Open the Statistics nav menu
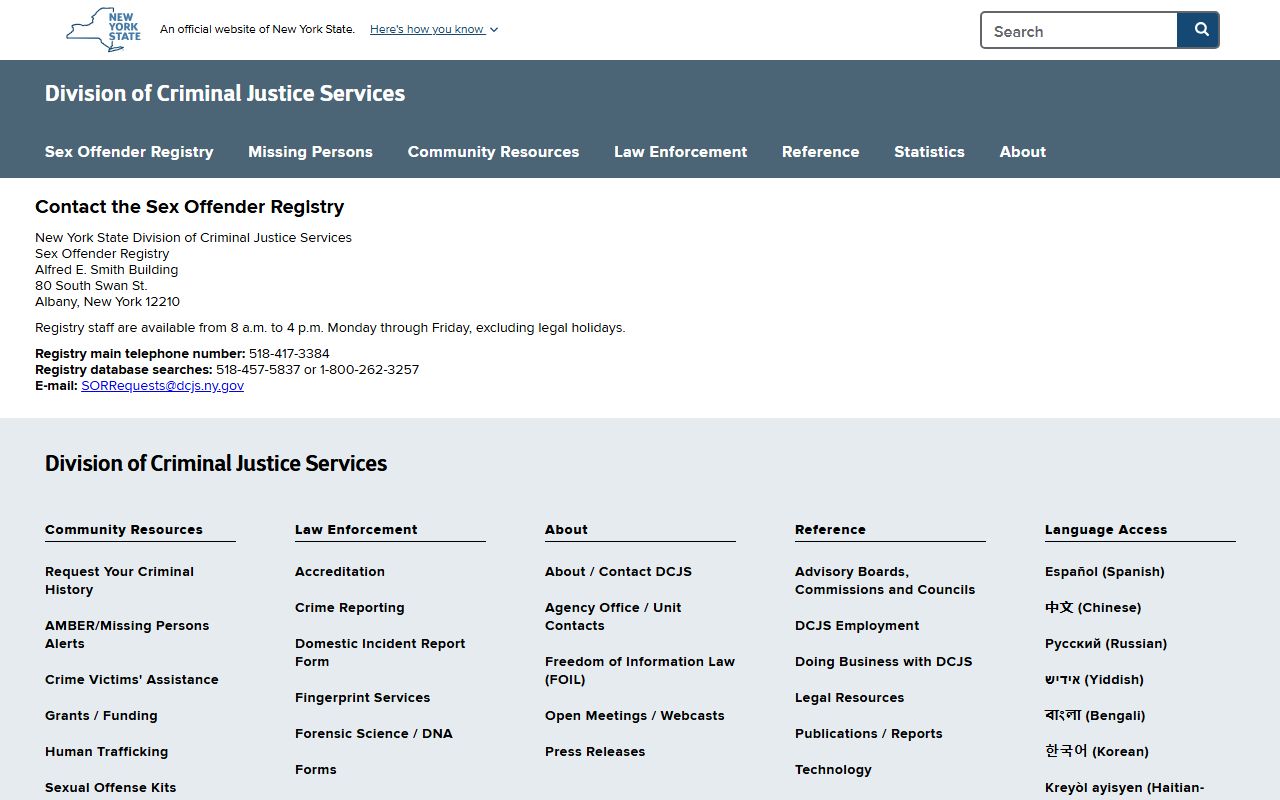The height and width of the screenshot is (800, 1280). tap(929, 152)
